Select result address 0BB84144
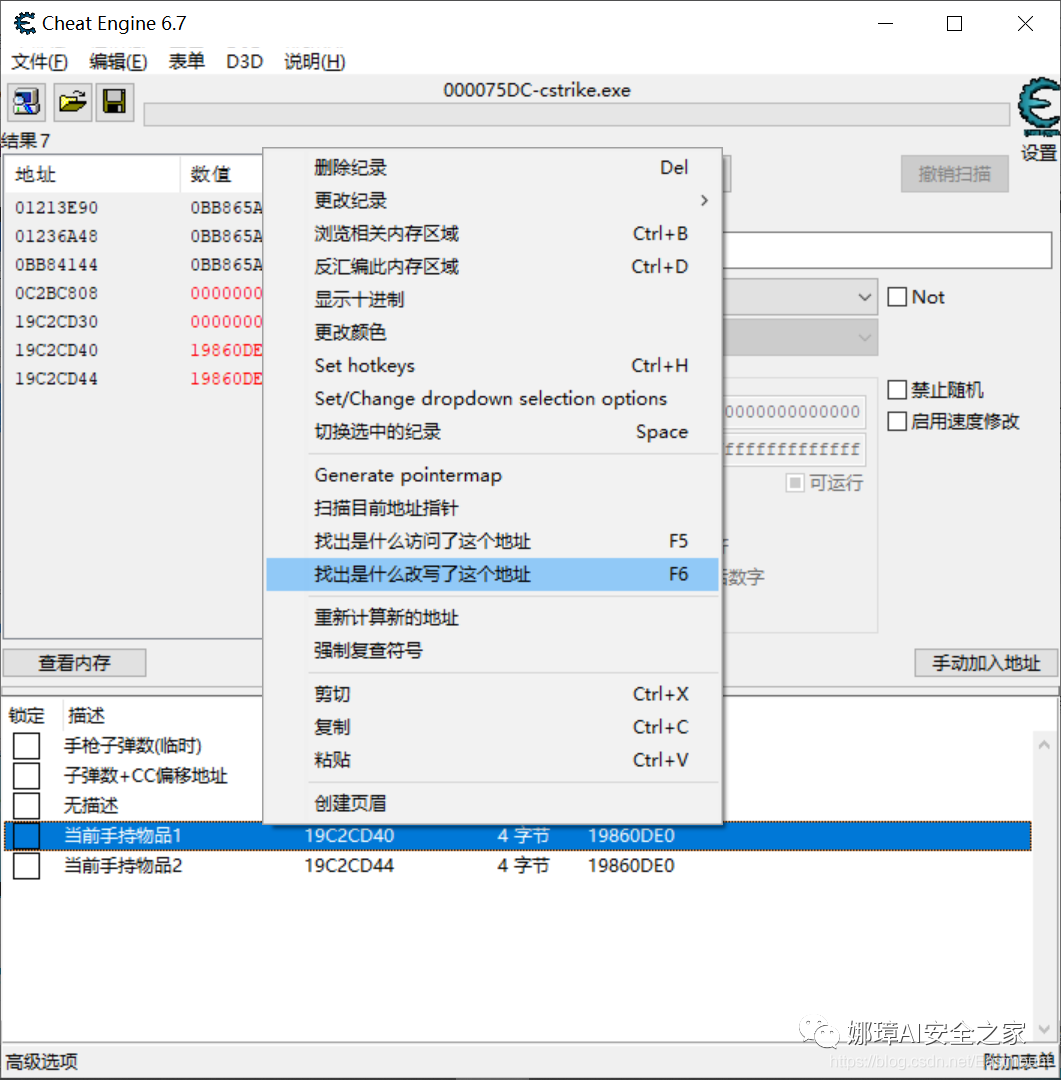The width and height of the screenshot is (1061, 1080). tap(56, 265)
